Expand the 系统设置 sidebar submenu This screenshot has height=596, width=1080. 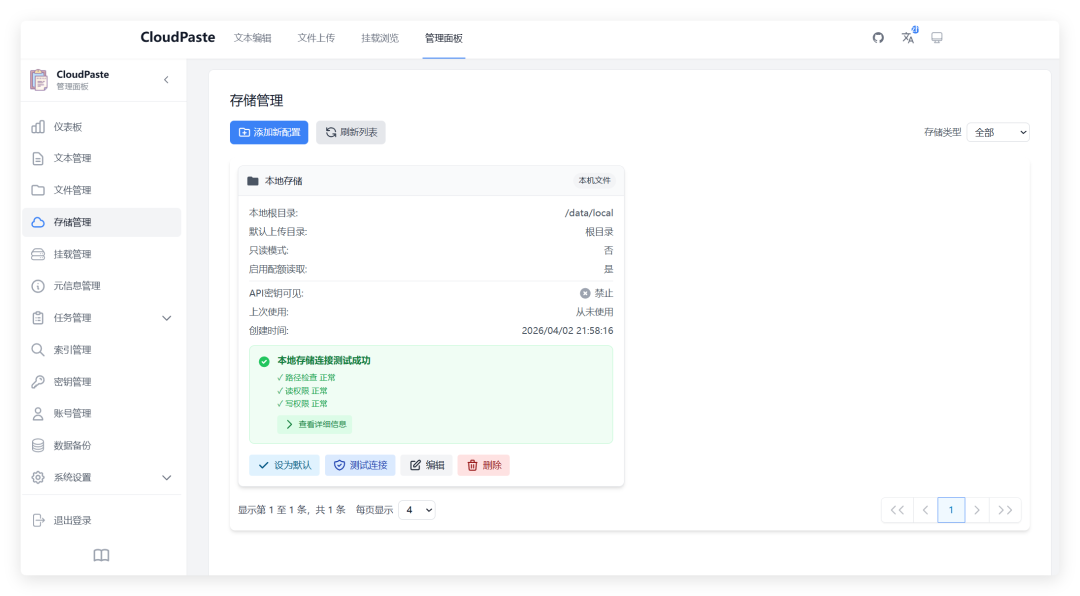166,477
